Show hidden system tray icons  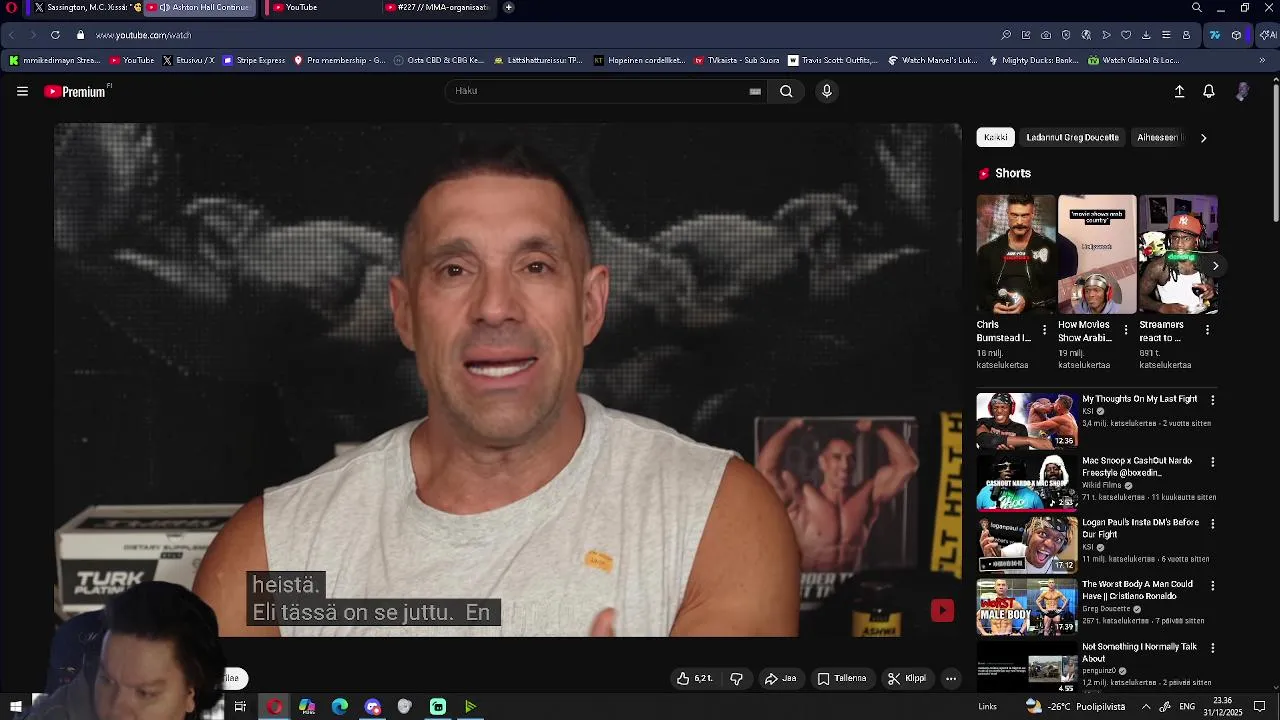point(1146,707)
